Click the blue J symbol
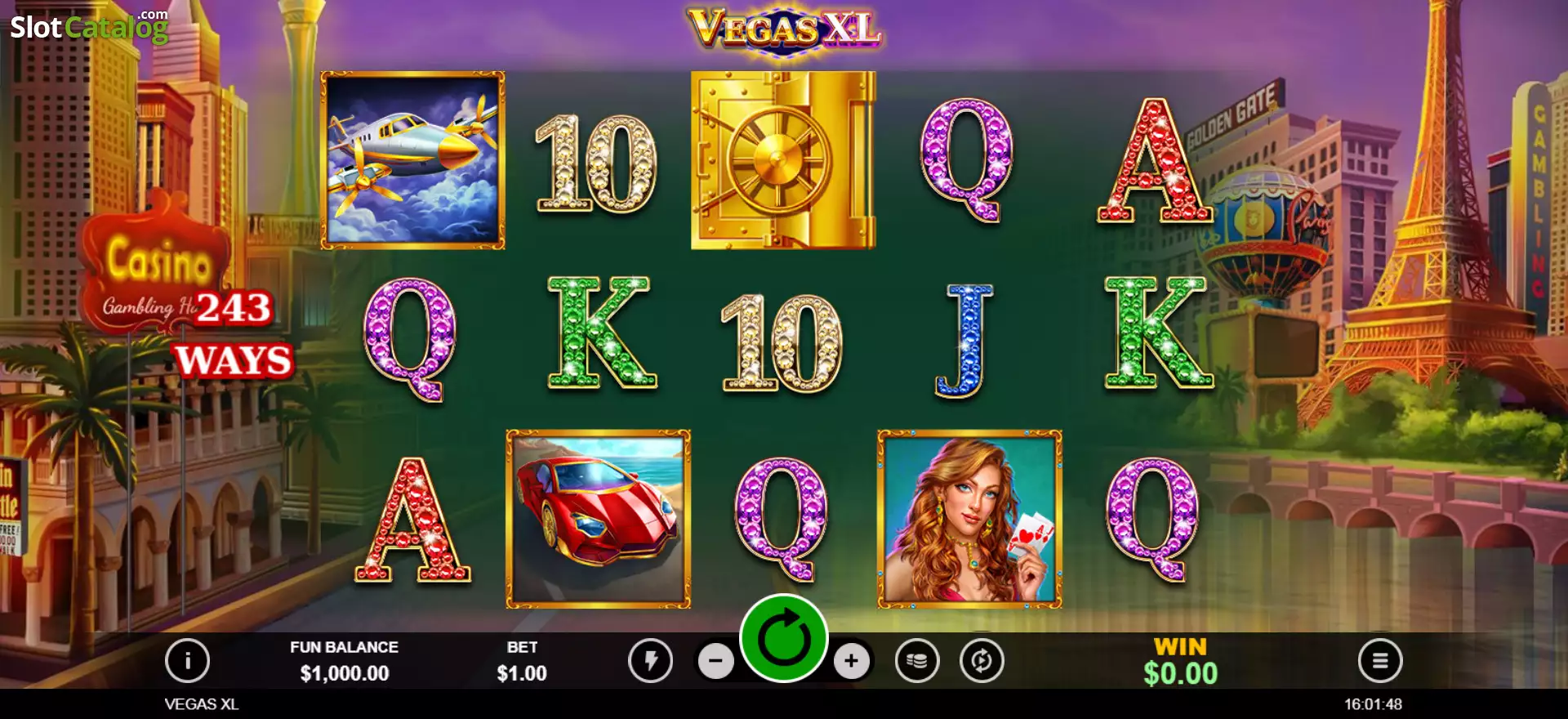The width and height of the screenshot is (1568, 719). tap(965, 340)
